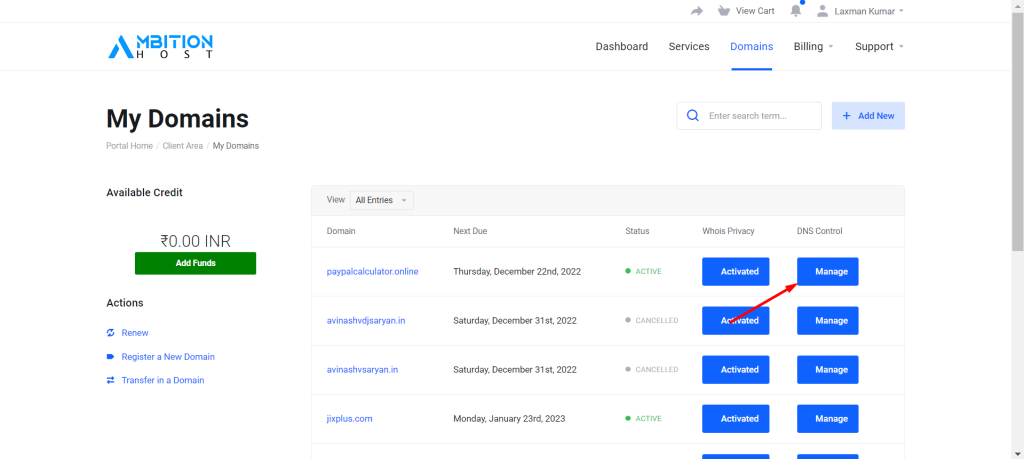
Task: Click the Transfer in a Domain arrows icon
Action: pos(110,380)
